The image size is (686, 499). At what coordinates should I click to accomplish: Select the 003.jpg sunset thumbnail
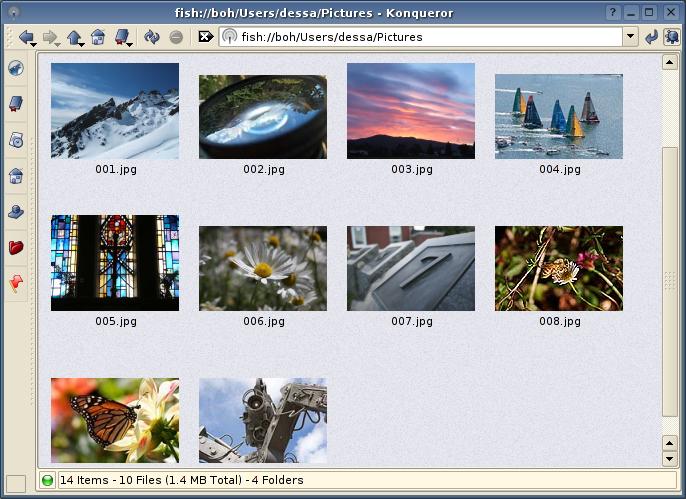coord(410,110)
